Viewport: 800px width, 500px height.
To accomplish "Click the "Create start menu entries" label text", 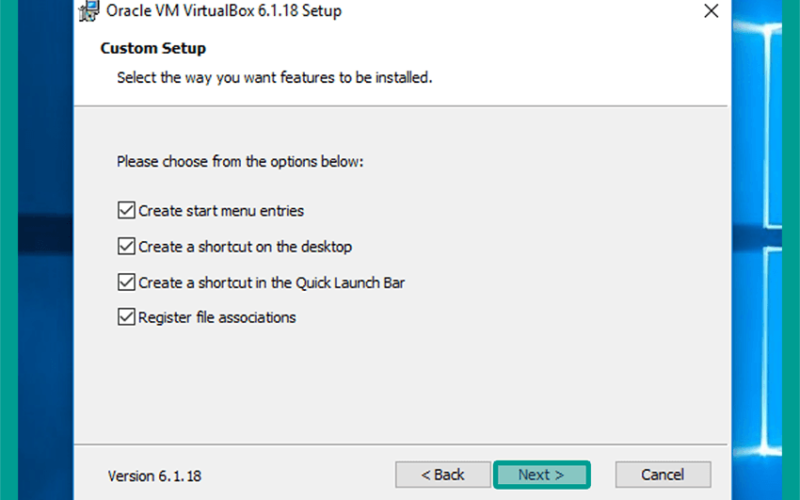I will [221, 211].
